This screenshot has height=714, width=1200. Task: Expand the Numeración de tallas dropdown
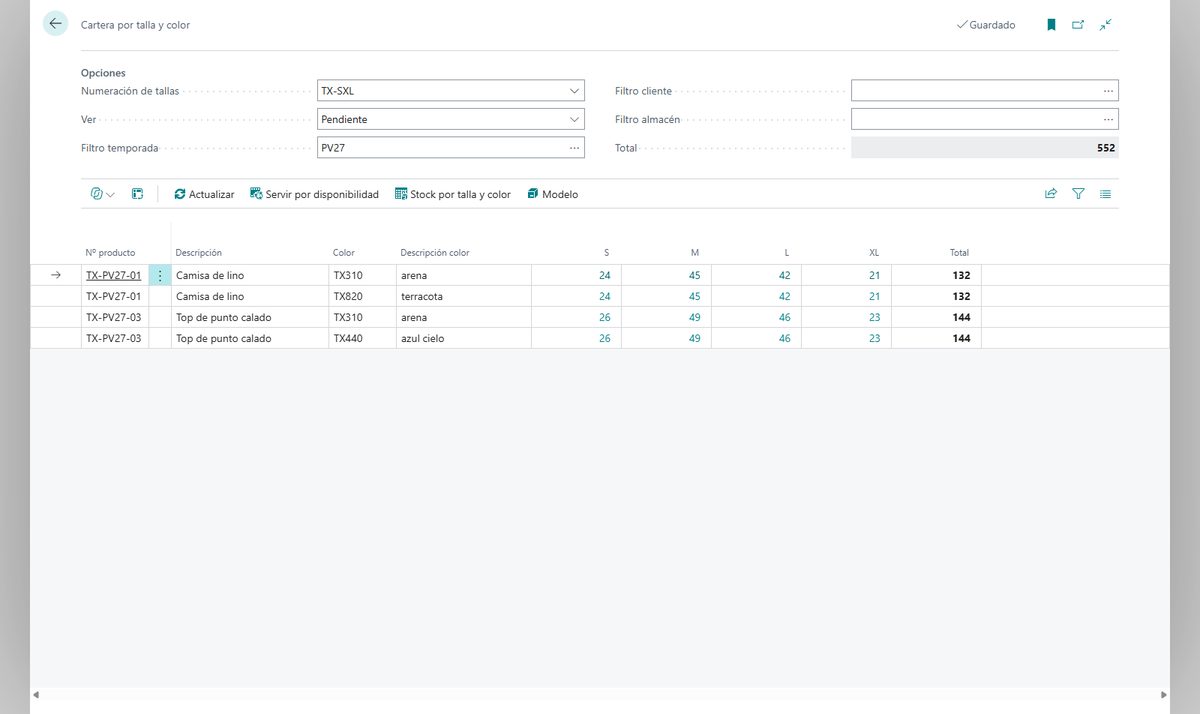coord(574,91)
